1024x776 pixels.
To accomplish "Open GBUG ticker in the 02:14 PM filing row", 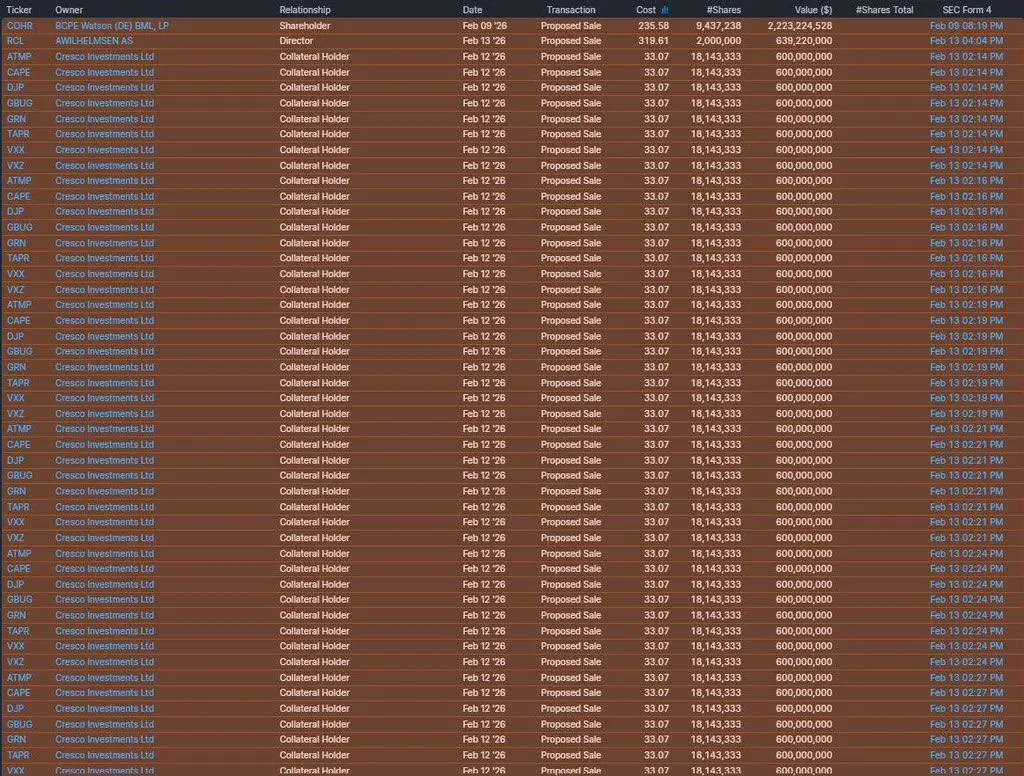I will click(20, 103).
